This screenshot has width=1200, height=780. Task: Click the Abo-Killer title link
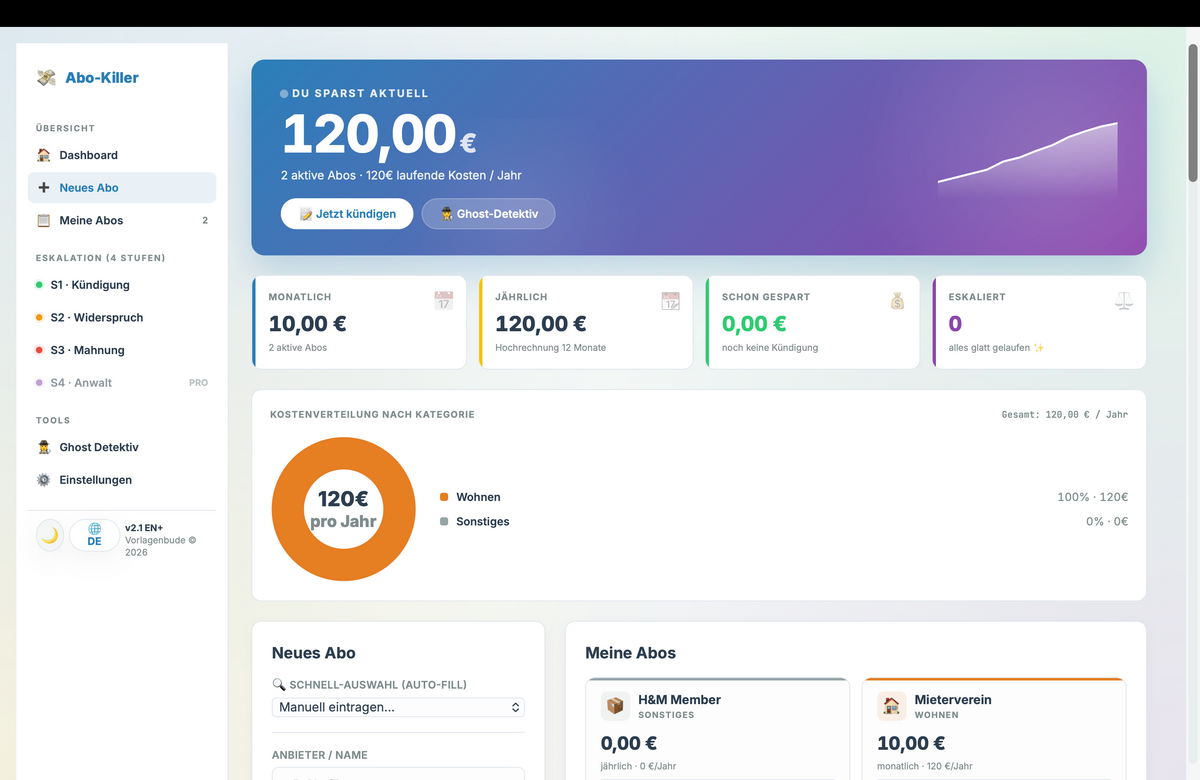102,78
